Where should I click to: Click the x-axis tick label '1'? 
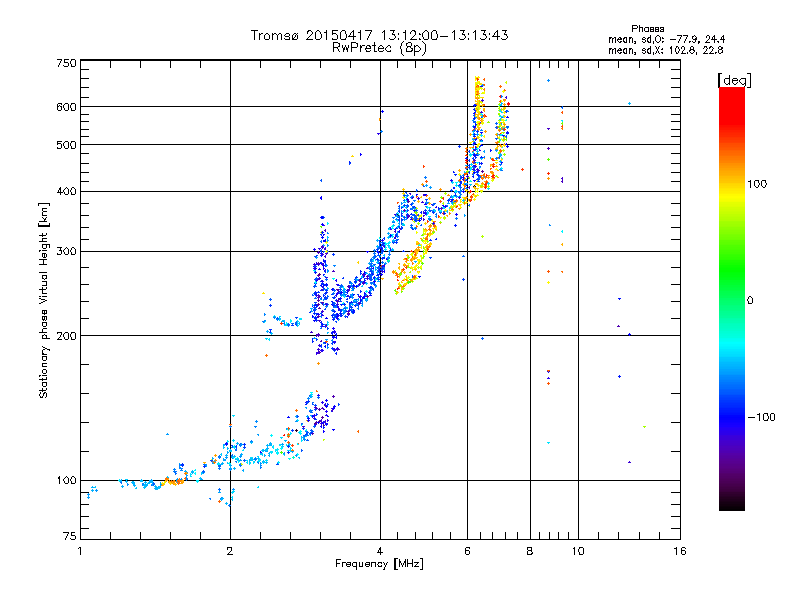[80, 551]
